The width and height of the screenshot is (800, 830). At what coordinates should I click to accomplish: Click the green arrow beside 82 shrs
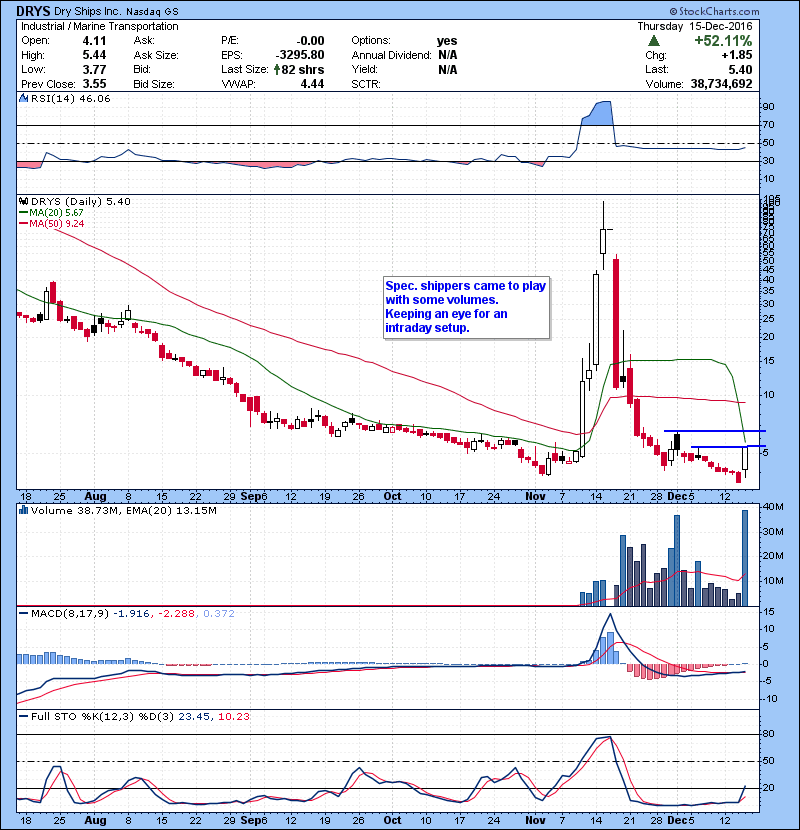tap(277, 69)
